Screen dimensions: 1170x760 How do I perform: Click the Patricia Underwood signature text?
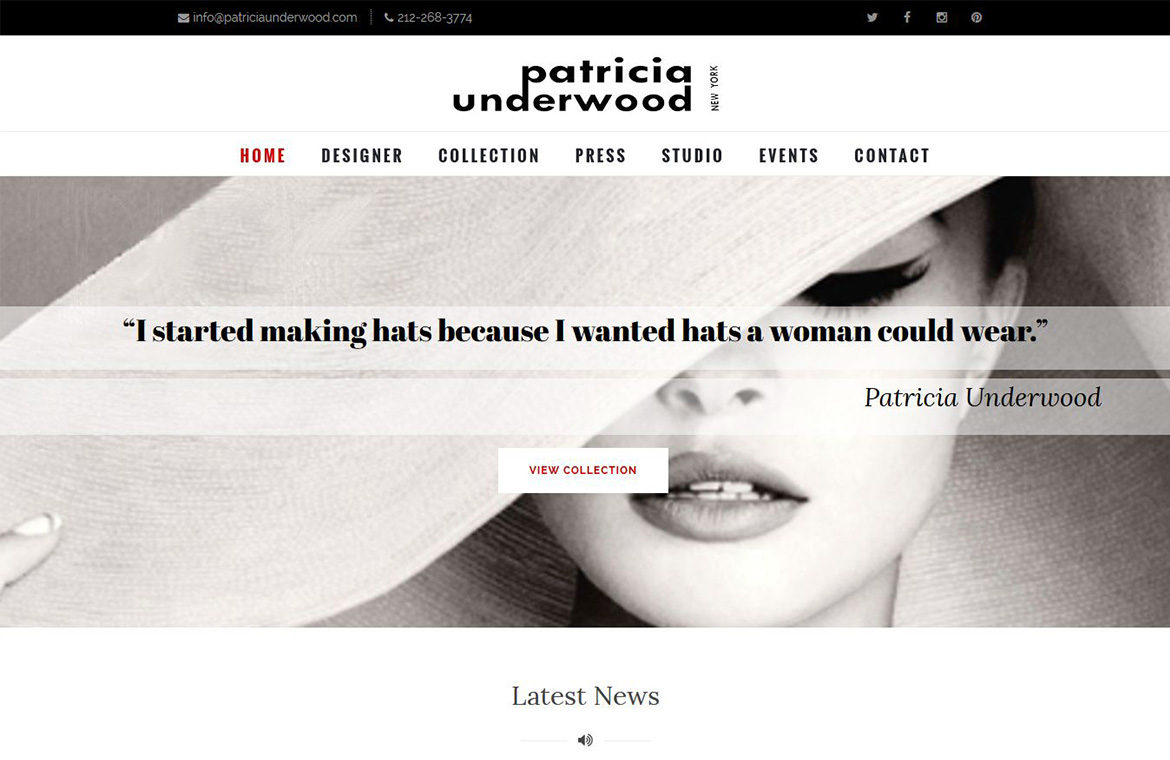click(x=983, y=398)
